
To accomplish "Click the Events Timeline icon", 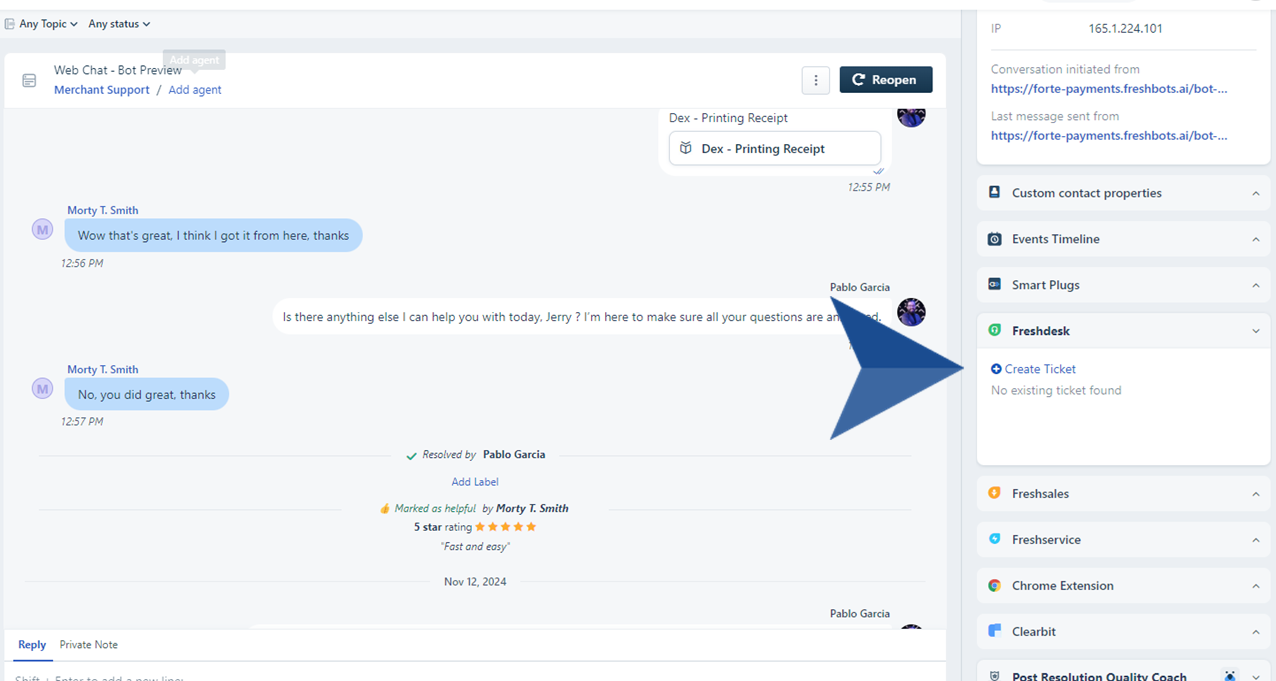I will (x=995, y=239).
